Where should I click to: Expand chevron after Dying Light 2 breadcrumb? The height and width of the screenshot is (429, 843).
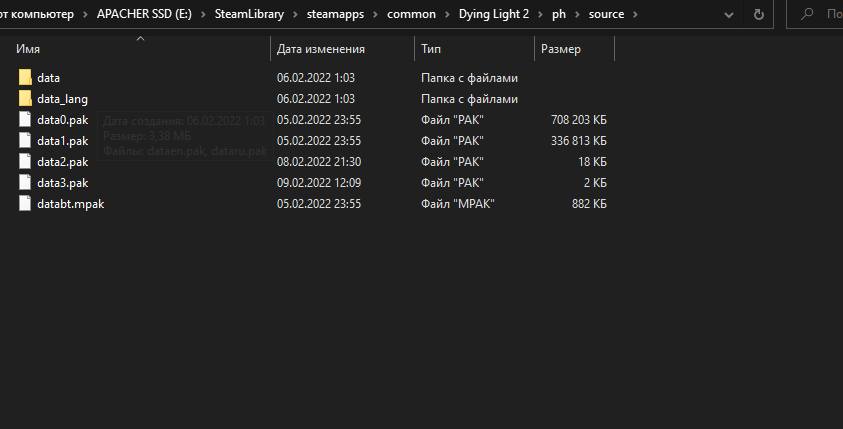click(x=540, y=16)
